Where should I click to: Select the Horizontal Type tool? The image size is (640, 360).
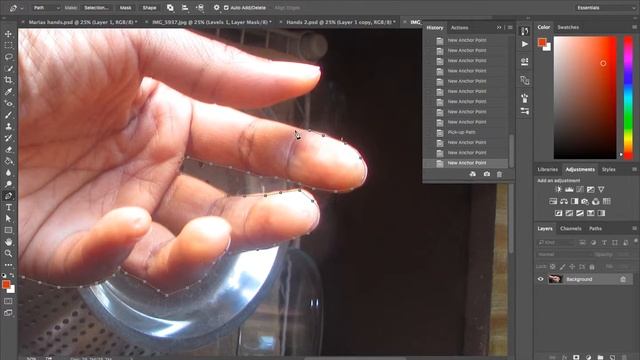tap(8, 207)
